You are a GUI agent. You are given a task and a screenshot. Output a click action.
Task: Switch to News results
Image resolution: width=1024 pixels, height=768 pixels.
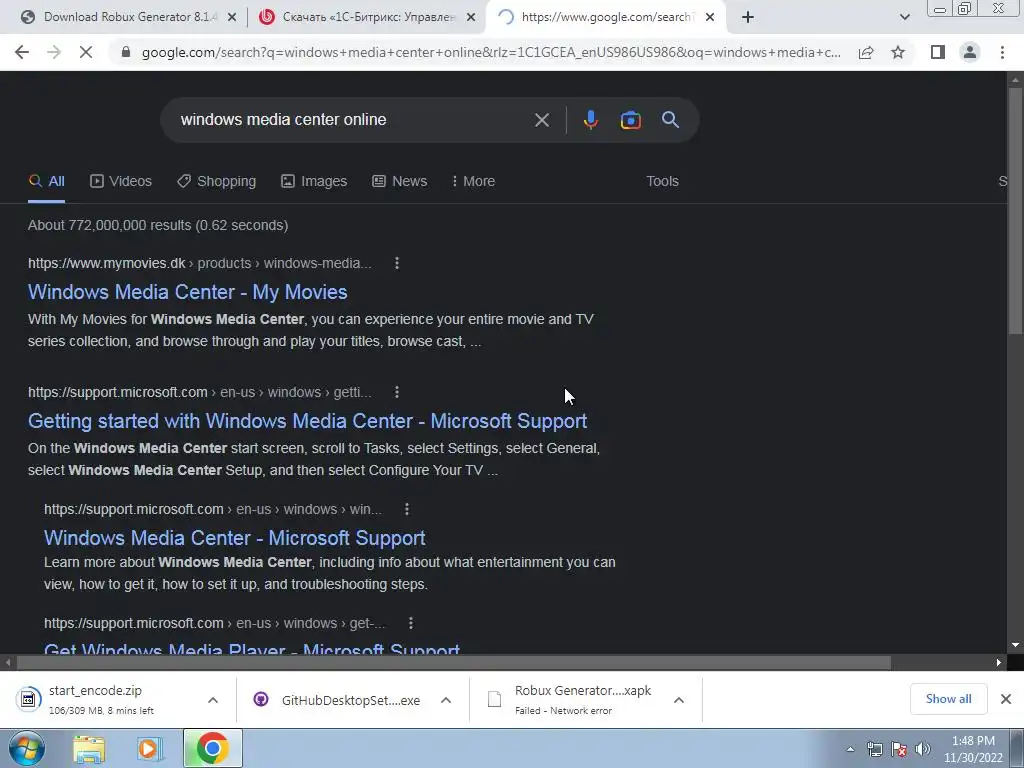point(400,181)
